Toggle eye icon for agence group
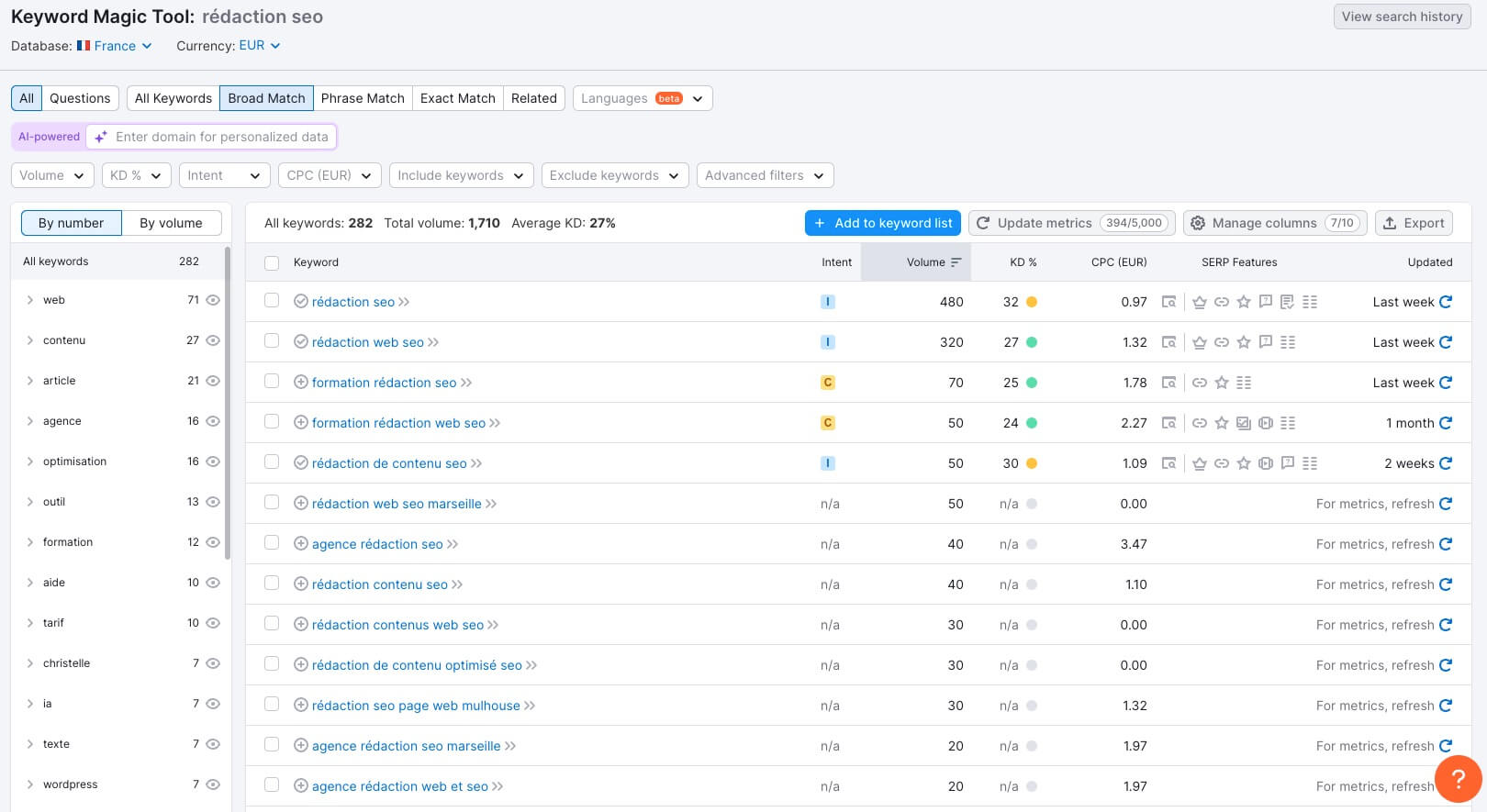The width and height of the screenshot is (1487, 812). point(213,421)
